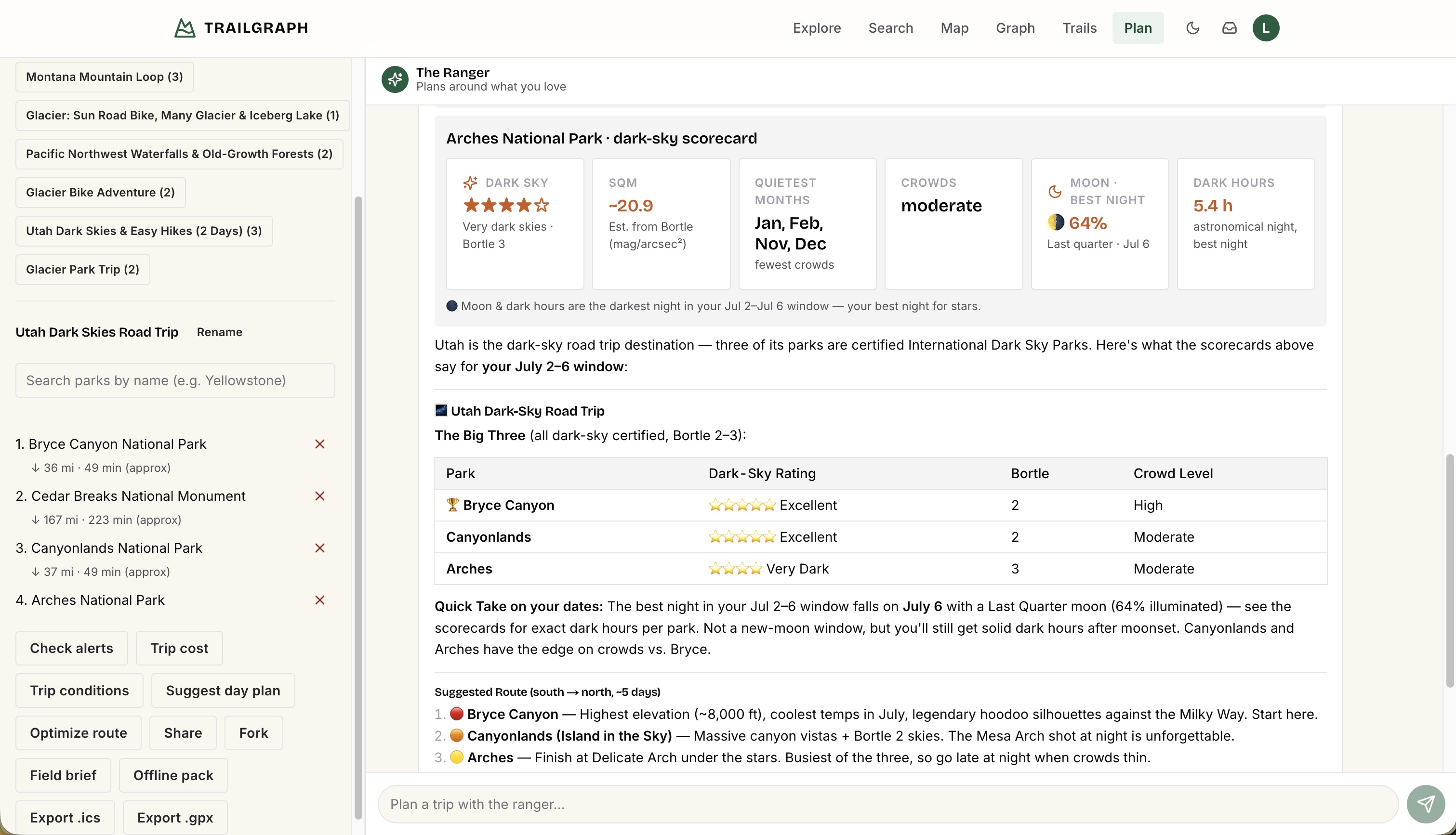Click the Crowd Level column header
The width and height of the screenshot is (1456, 835).
point(1173,473)
